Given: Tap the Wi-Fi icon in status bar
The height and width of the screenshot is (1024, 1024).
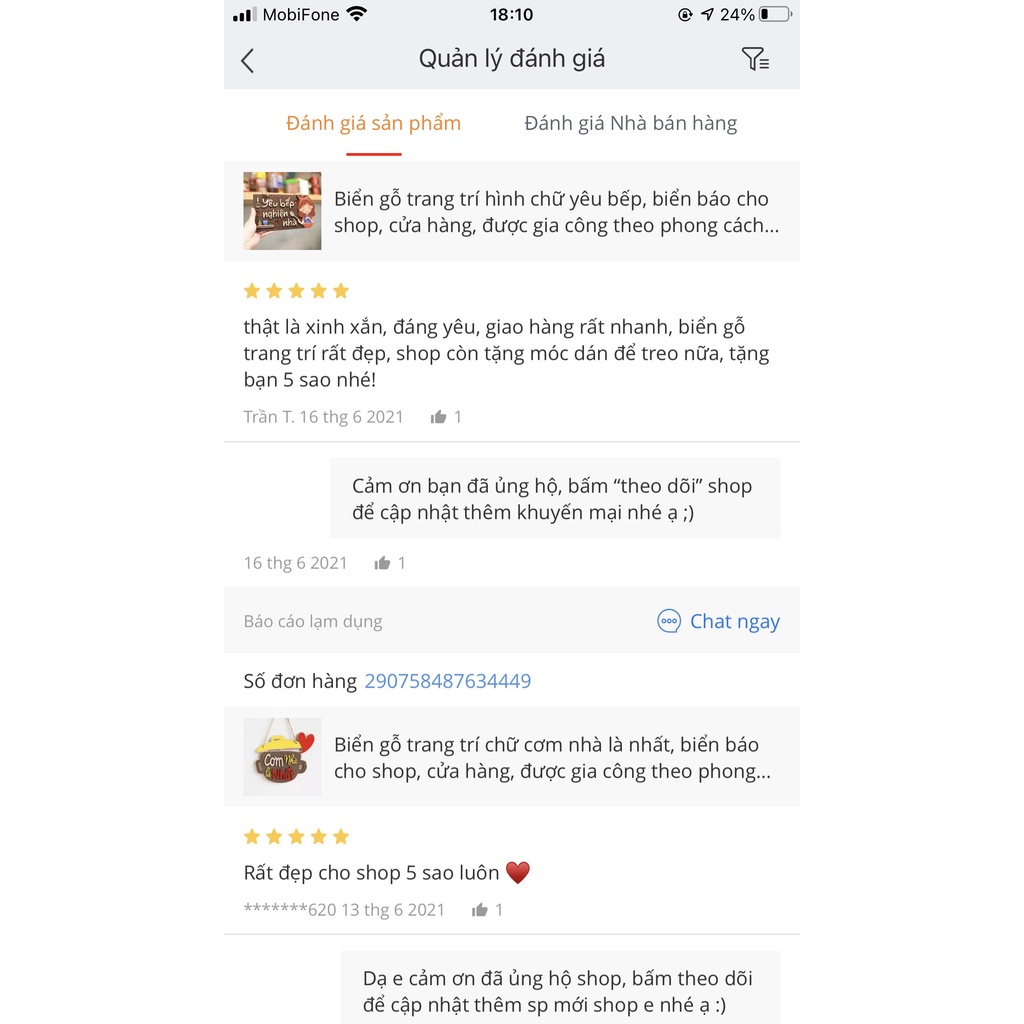Looking at the screenshot, I should [357, 15].
